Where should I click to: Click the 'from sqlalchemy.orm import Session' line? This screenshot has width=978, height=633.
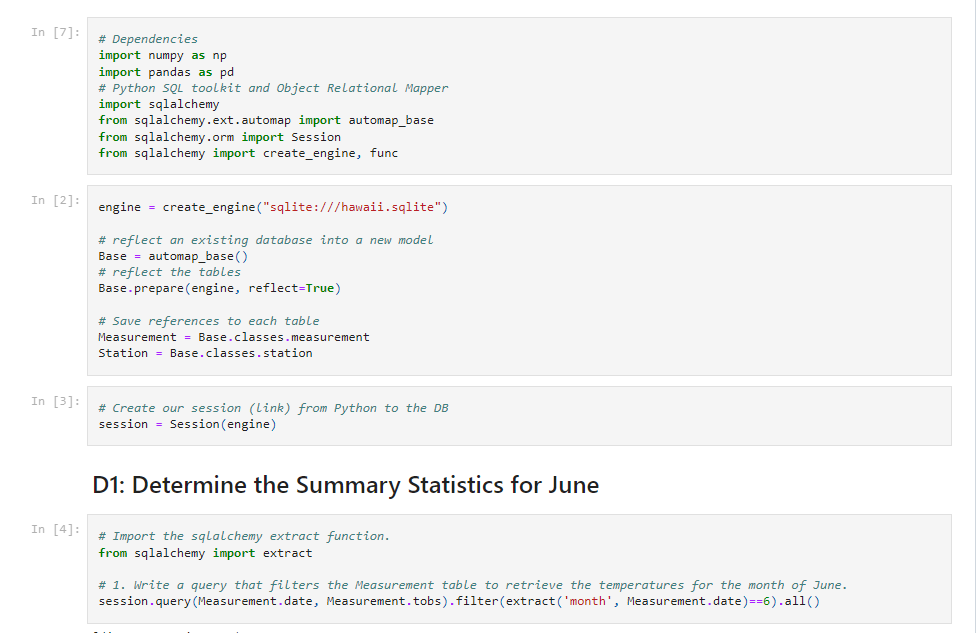pos(219,137)
